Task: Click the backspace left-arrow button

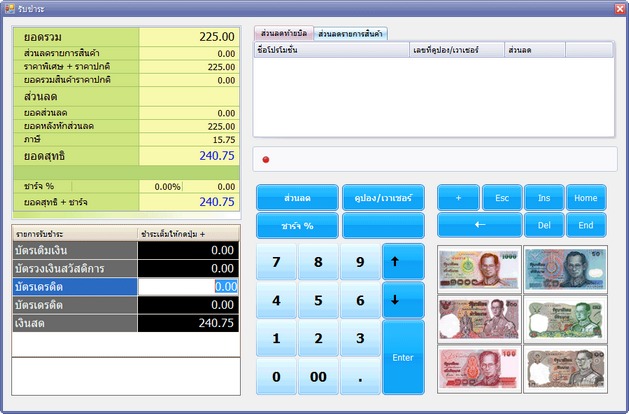Action: (479, 225)
